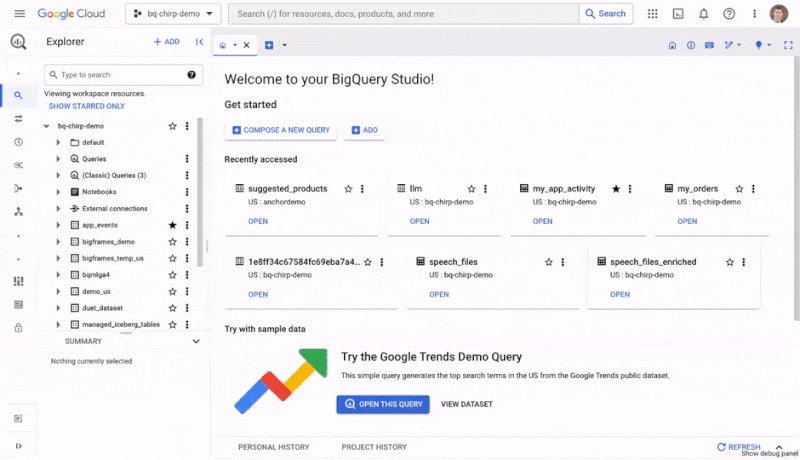Viewport: 800px width, 460px height.
Task: Open the new tab dropdown arrow
Action: click(x=284, y=45)
